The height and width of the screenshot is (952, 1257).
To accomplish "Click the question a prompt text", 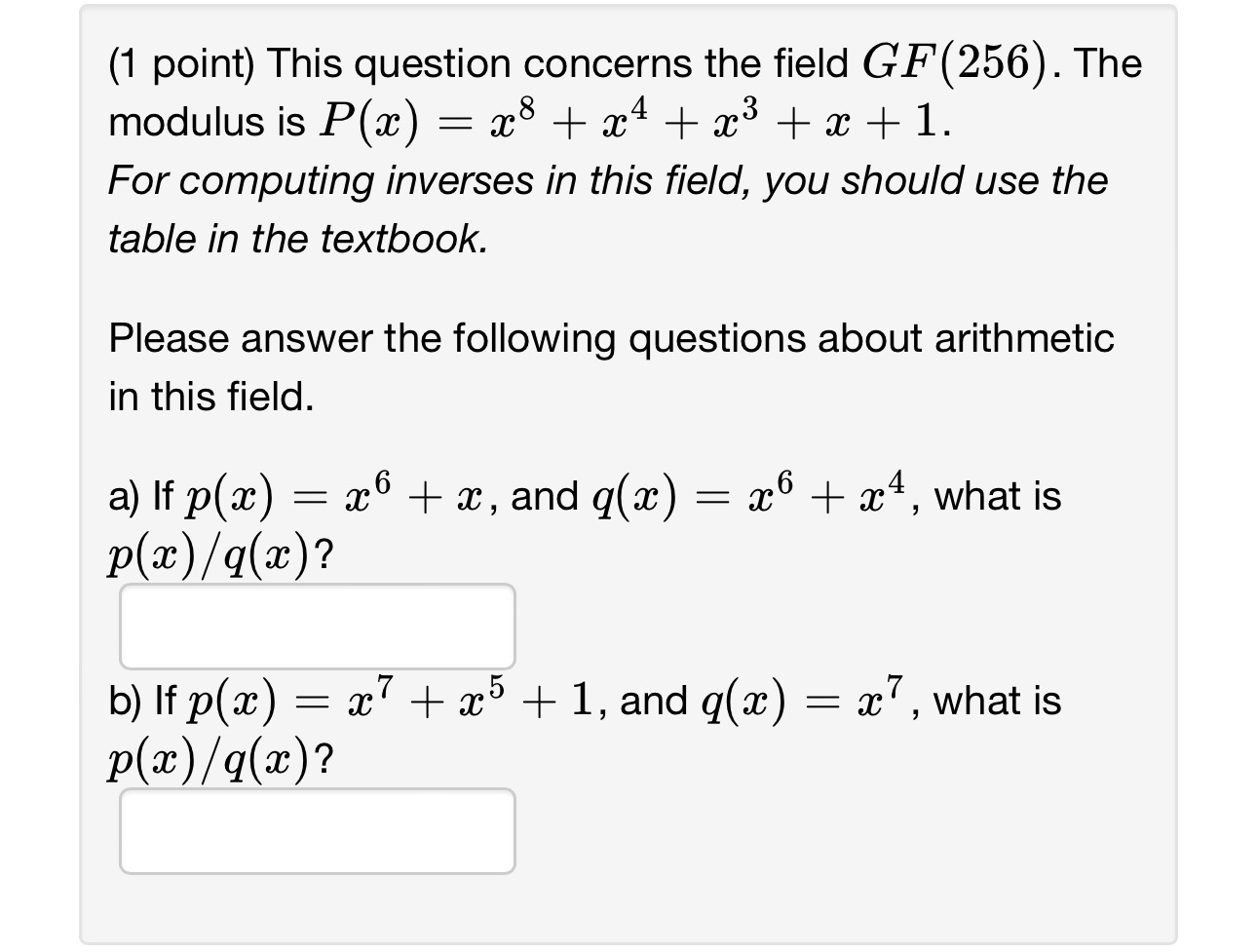I will (x=585, y=495).
